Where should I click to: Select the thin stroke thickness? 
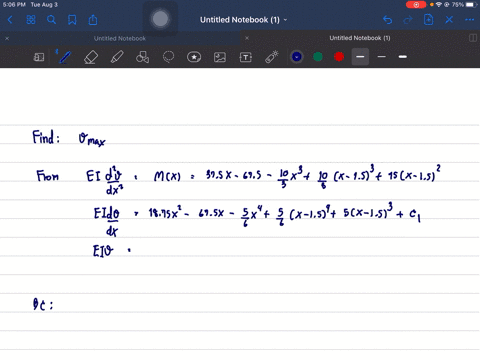tap(382, 57)
